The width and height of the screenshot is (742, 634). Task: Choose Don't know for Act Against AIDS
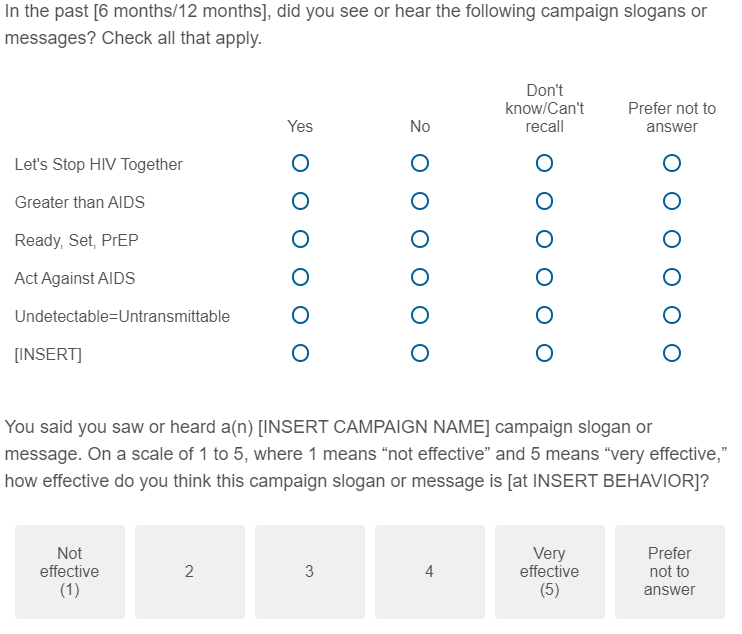pos(544,277)
